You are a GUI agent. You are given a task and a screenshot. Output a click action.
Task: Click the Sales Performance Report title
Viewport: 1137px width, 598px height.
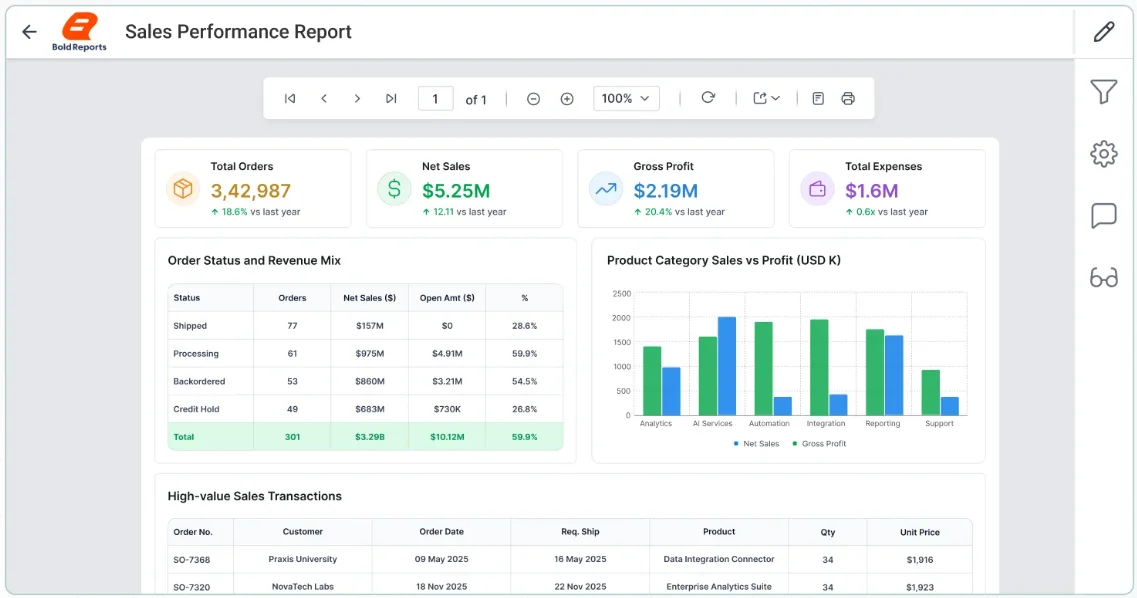(238, 32)
